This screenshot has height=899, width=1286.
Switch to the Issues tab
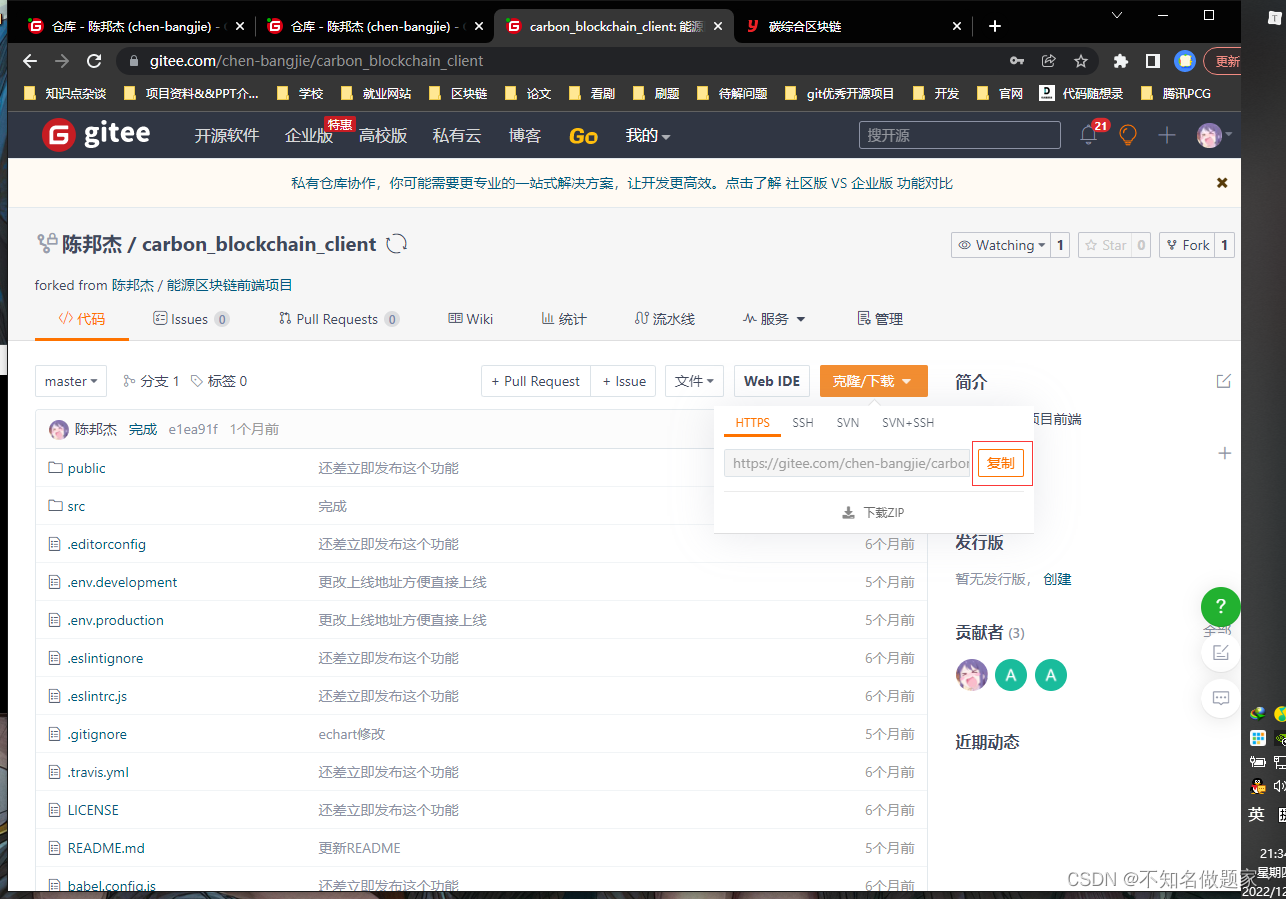click(x=191, y=319)
